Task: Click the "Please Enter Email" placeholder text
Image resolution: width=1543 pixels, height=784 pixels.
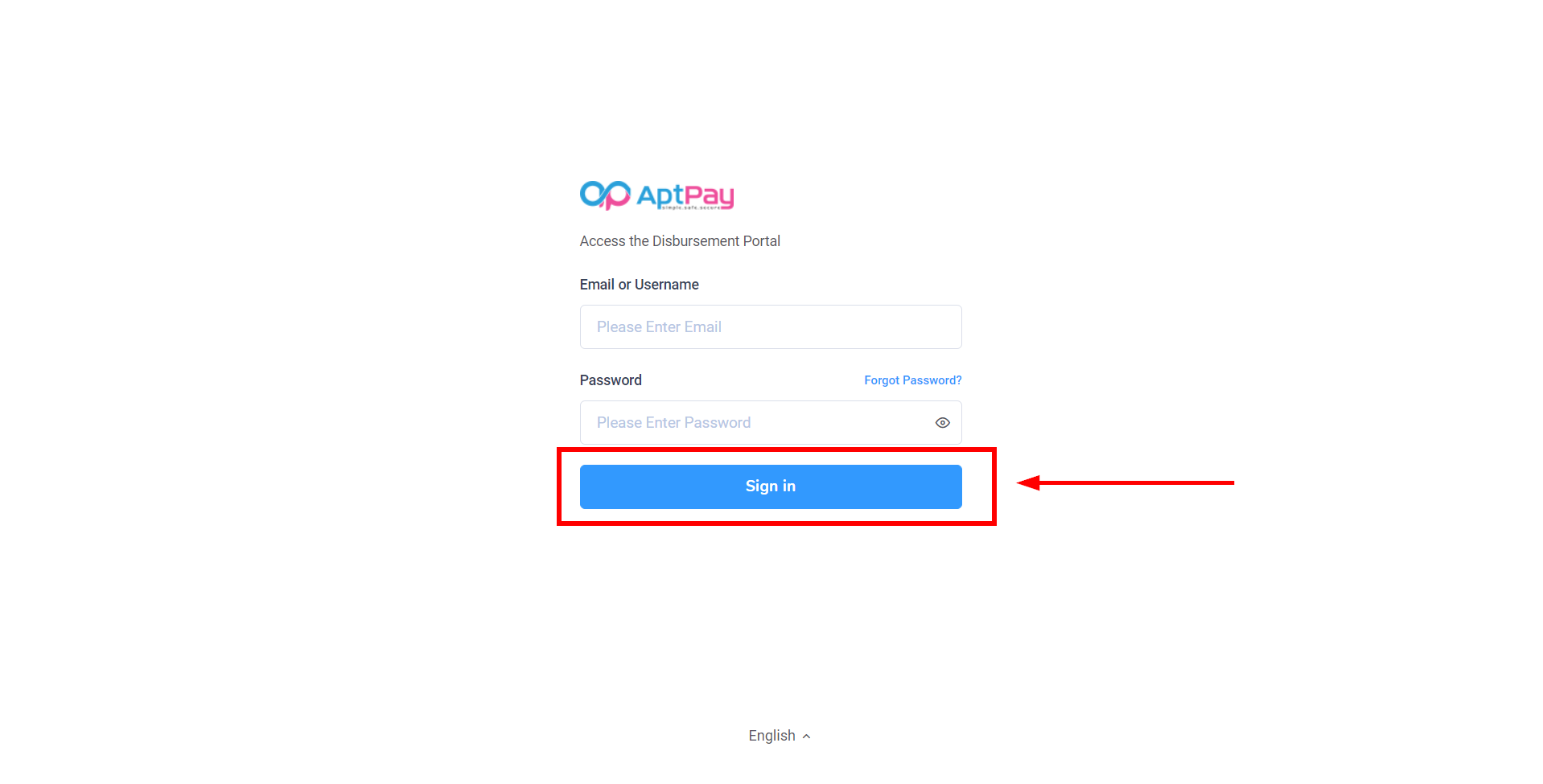Action: pos(659,327)
